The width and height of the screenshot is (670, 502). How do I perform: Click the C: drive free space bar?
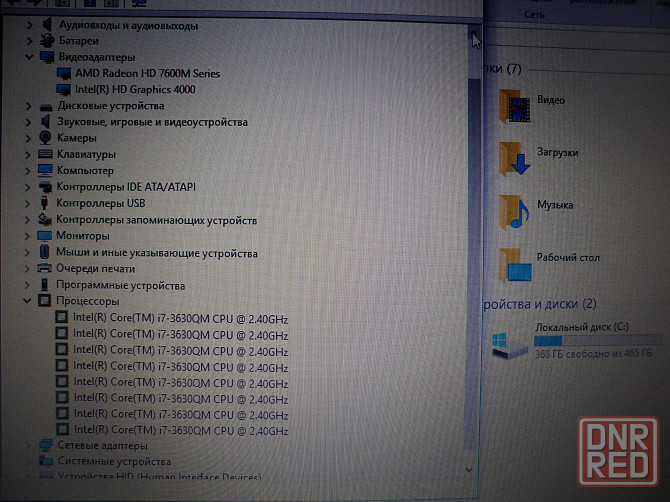pos(597,341)
